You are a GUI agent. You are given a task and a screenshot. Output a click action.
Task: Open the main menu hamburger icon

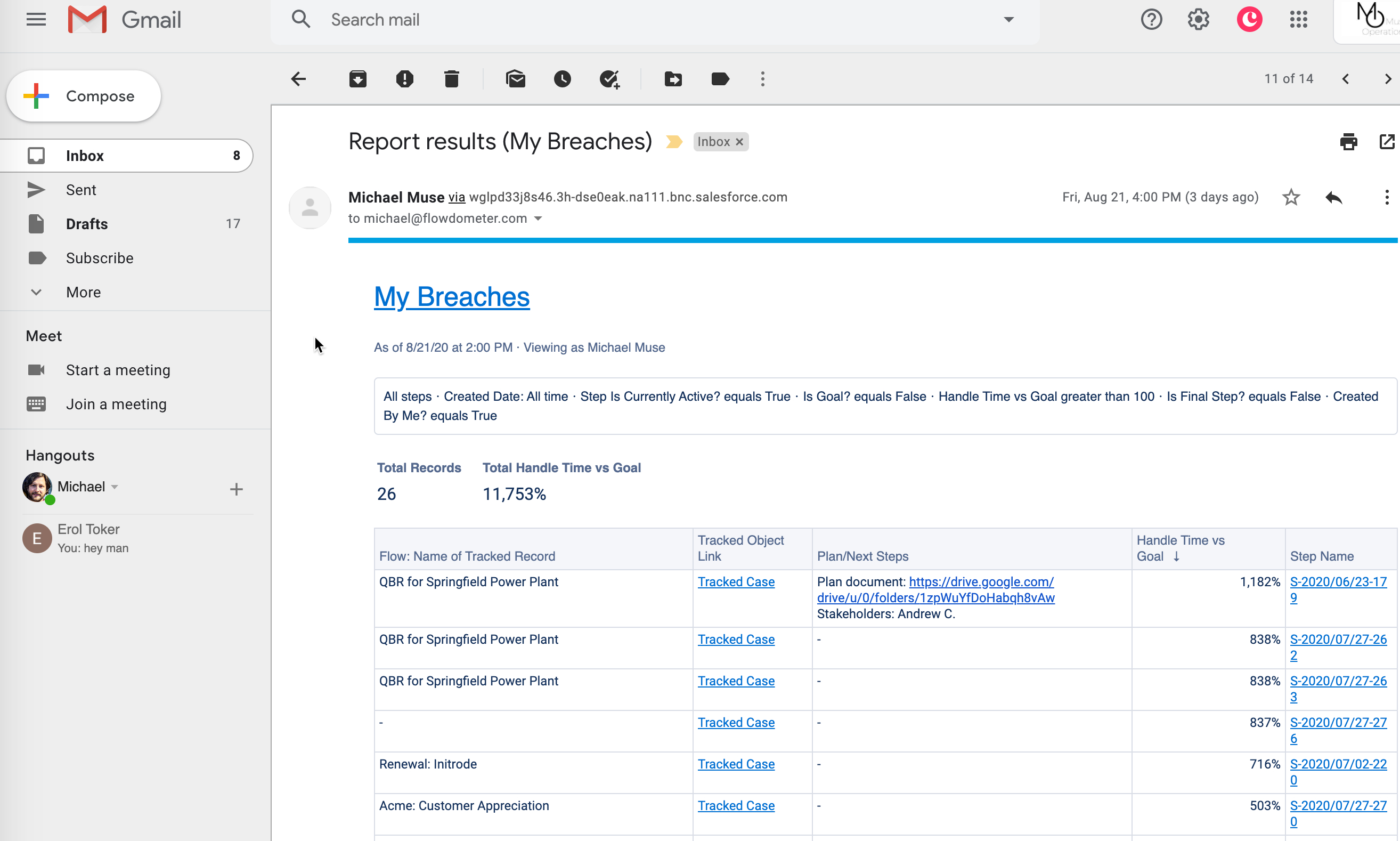point(36,20)
